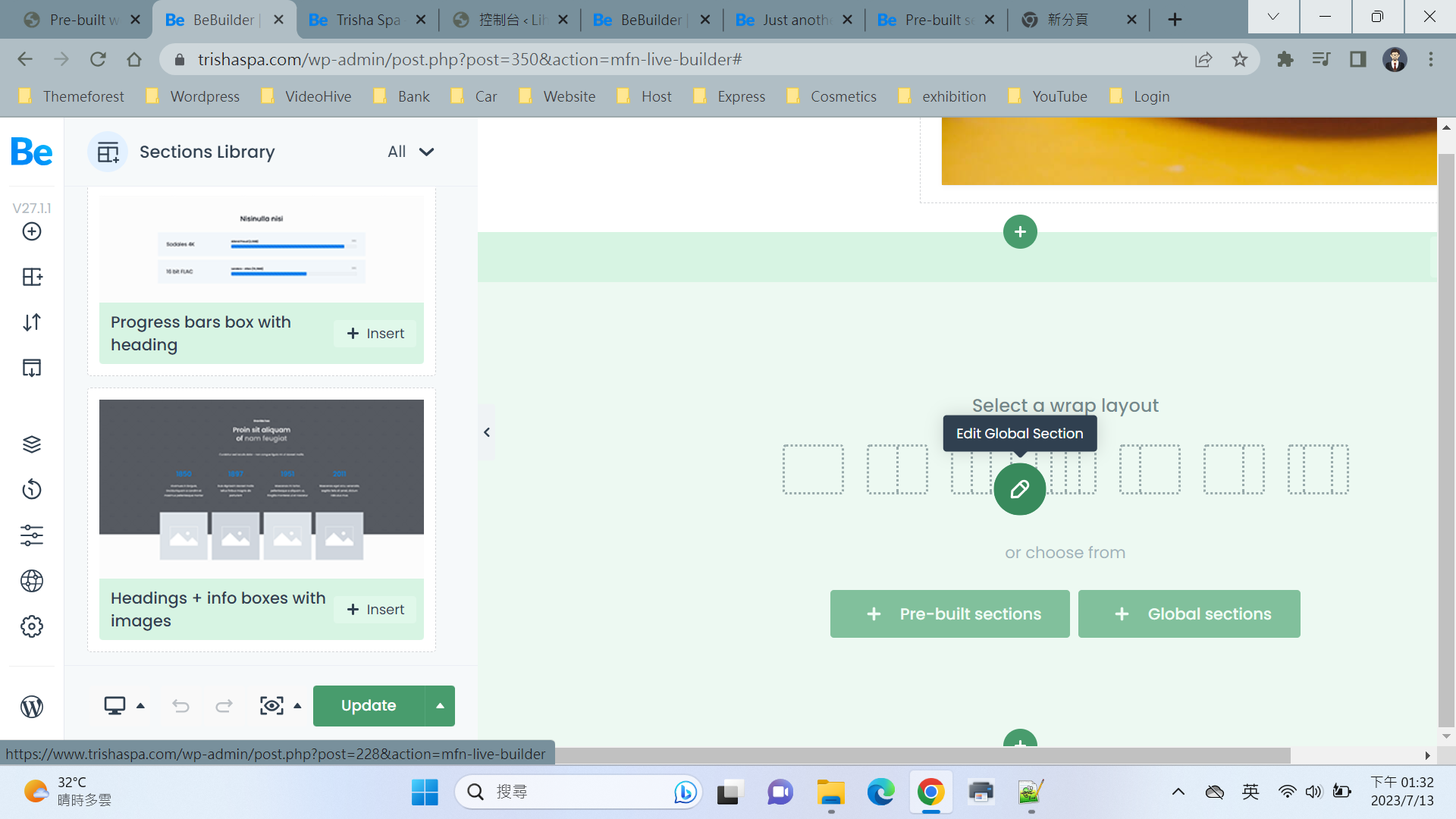Toggle responsive preview mode up arrow

tap(141, 706)
